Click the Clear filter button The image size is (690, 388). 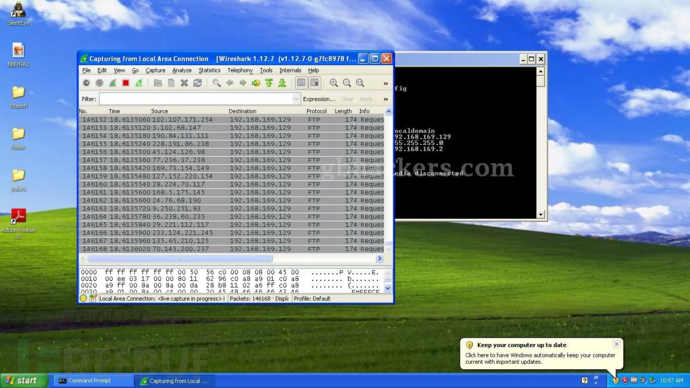[347, 99]
